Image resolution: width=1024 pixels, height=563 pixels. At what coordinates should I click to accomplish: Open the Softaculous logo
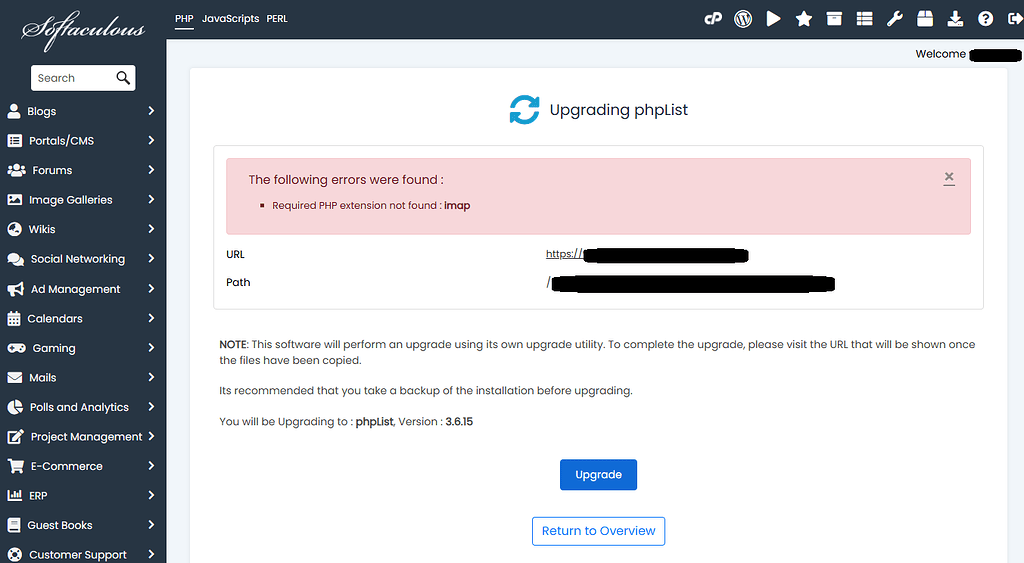[x=83, y=30]
